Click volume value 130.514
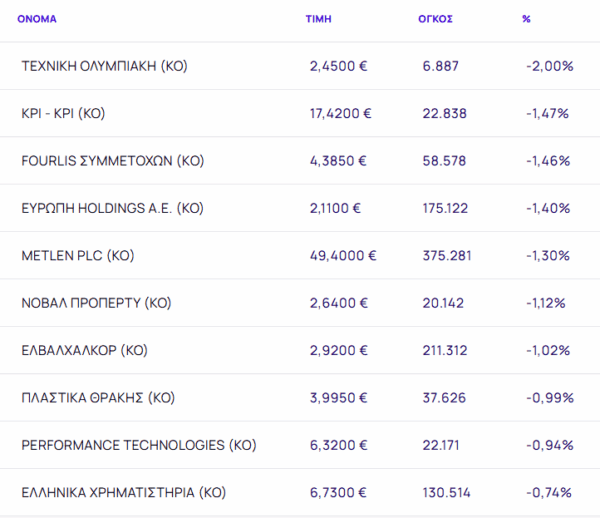Viewport: 600px width, 518px height. [447, 493]
